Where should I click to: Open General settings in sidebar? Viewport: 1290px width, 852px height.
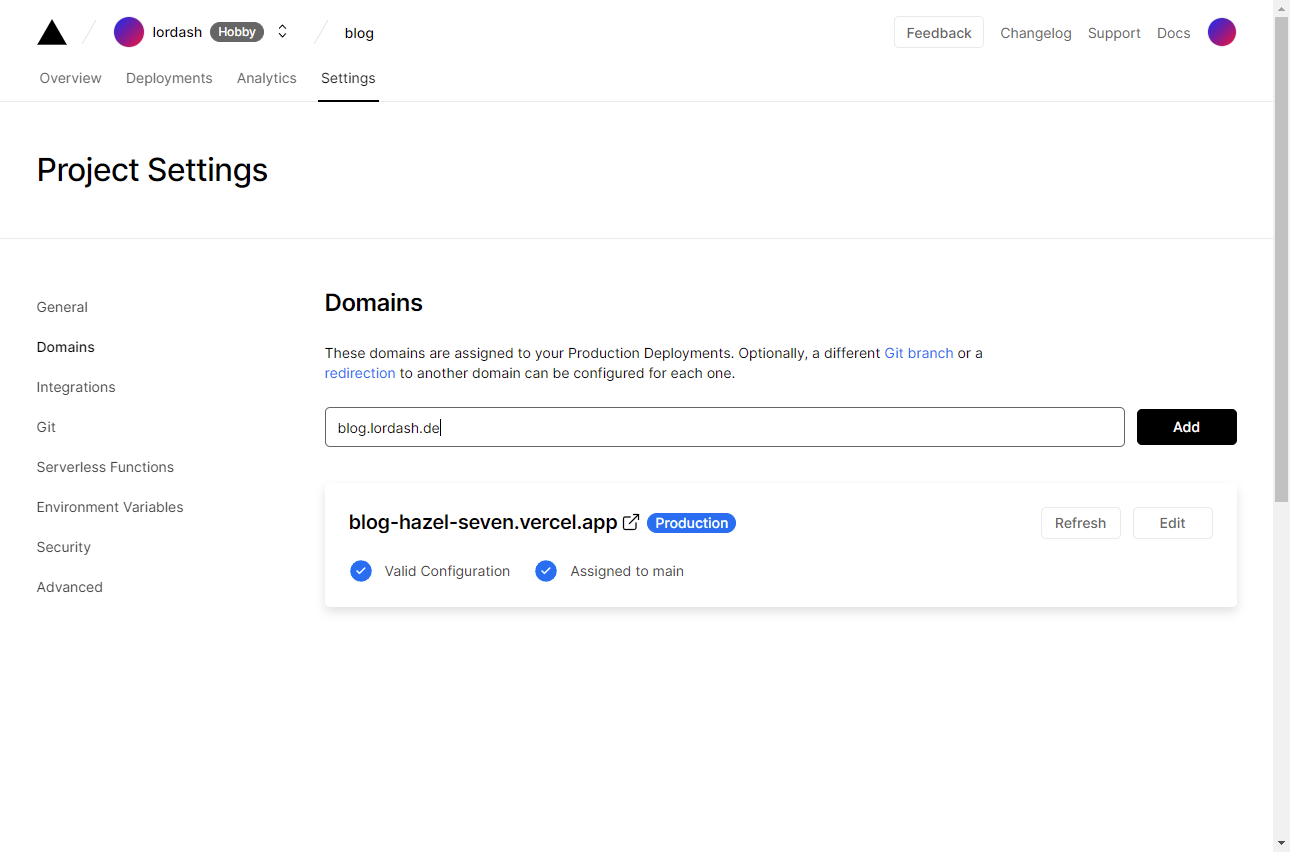pos(62,307)
